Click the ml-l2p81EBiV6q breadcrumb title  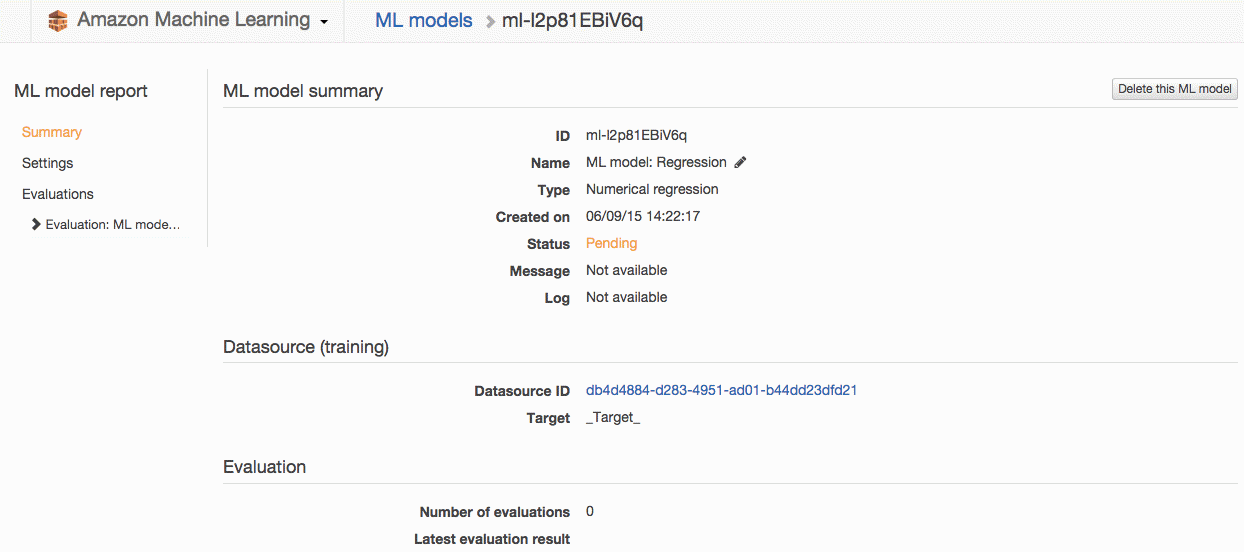pyautogui.click(x=572, y=20)
